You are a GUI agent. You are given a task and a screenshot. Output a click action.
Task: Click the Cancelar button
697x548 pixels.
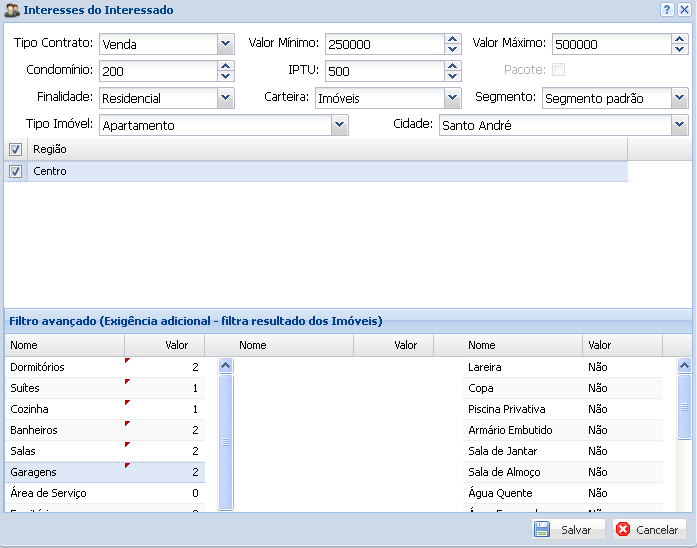[649, 530]
